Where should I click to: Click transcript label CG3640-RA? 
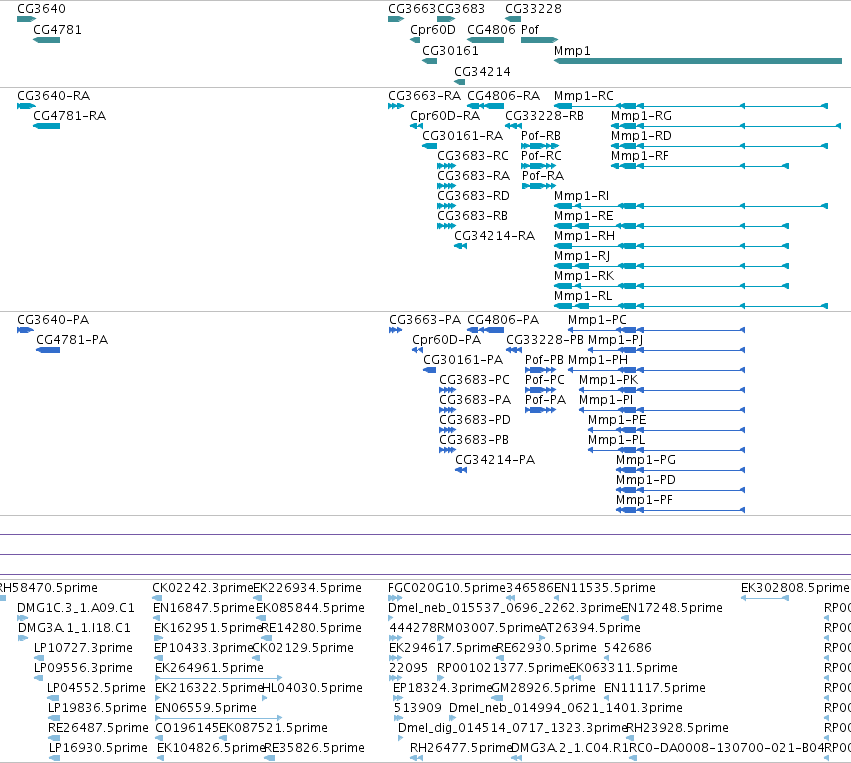click(54, 96)
